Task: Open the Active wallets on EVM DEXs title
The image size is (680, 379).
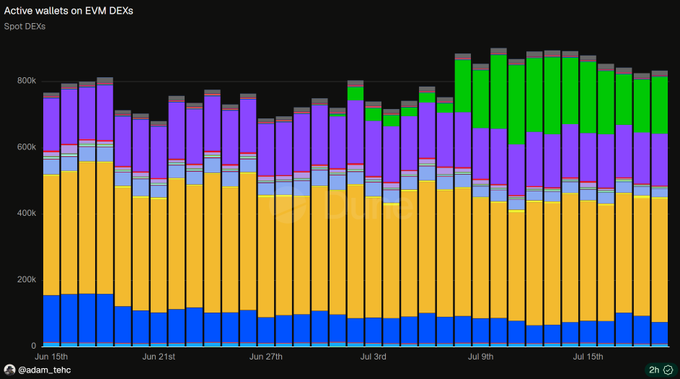Action: [69, 11]
